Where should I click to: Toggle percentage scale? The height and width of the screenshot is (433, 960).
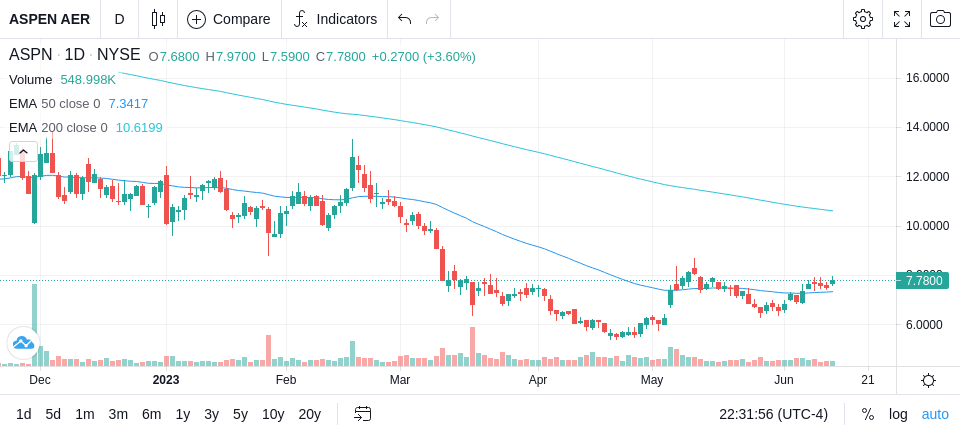(868, 415)
